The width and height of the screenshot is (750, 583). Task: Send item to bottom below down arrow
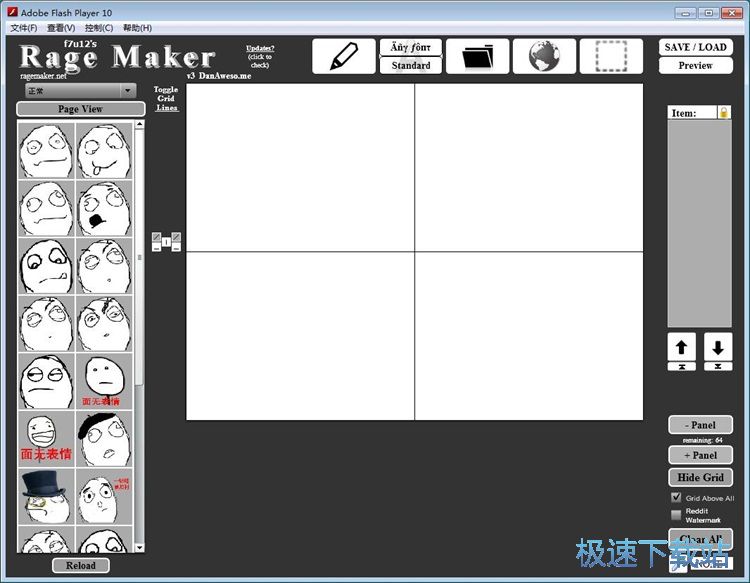[x=717, y=366]
